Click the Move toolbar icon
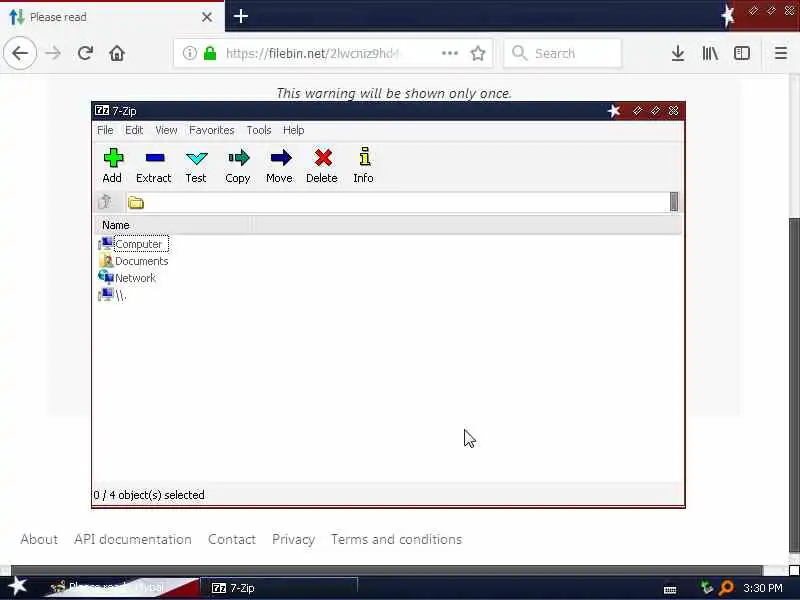Screen dimensions: 800x600 (x=280, y=165)
